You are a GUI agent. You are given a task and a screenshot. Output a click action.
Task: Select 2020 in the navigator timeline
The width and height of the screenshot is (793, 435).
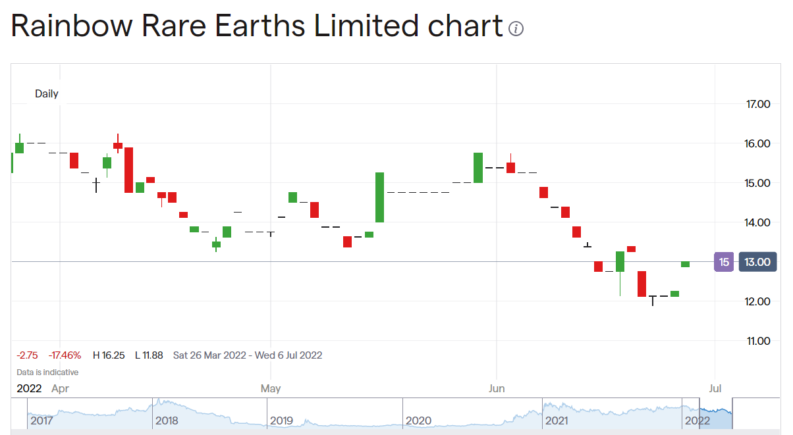(x=418, y=421)
